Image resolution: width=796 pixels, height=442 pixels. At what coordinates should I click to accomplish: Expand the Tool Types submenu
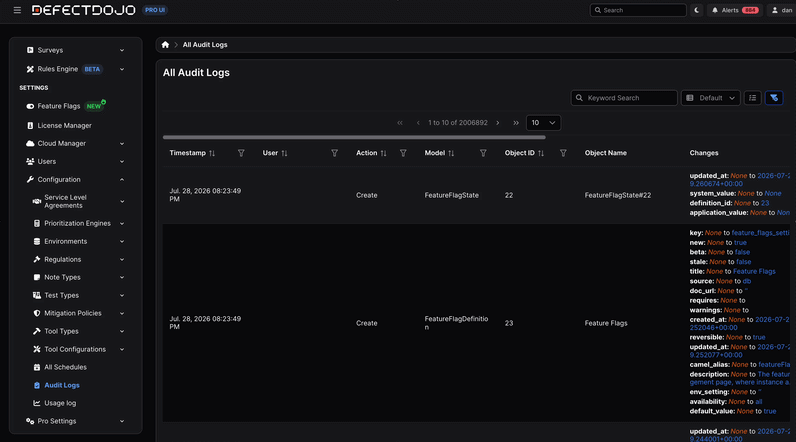coord(79,331)
